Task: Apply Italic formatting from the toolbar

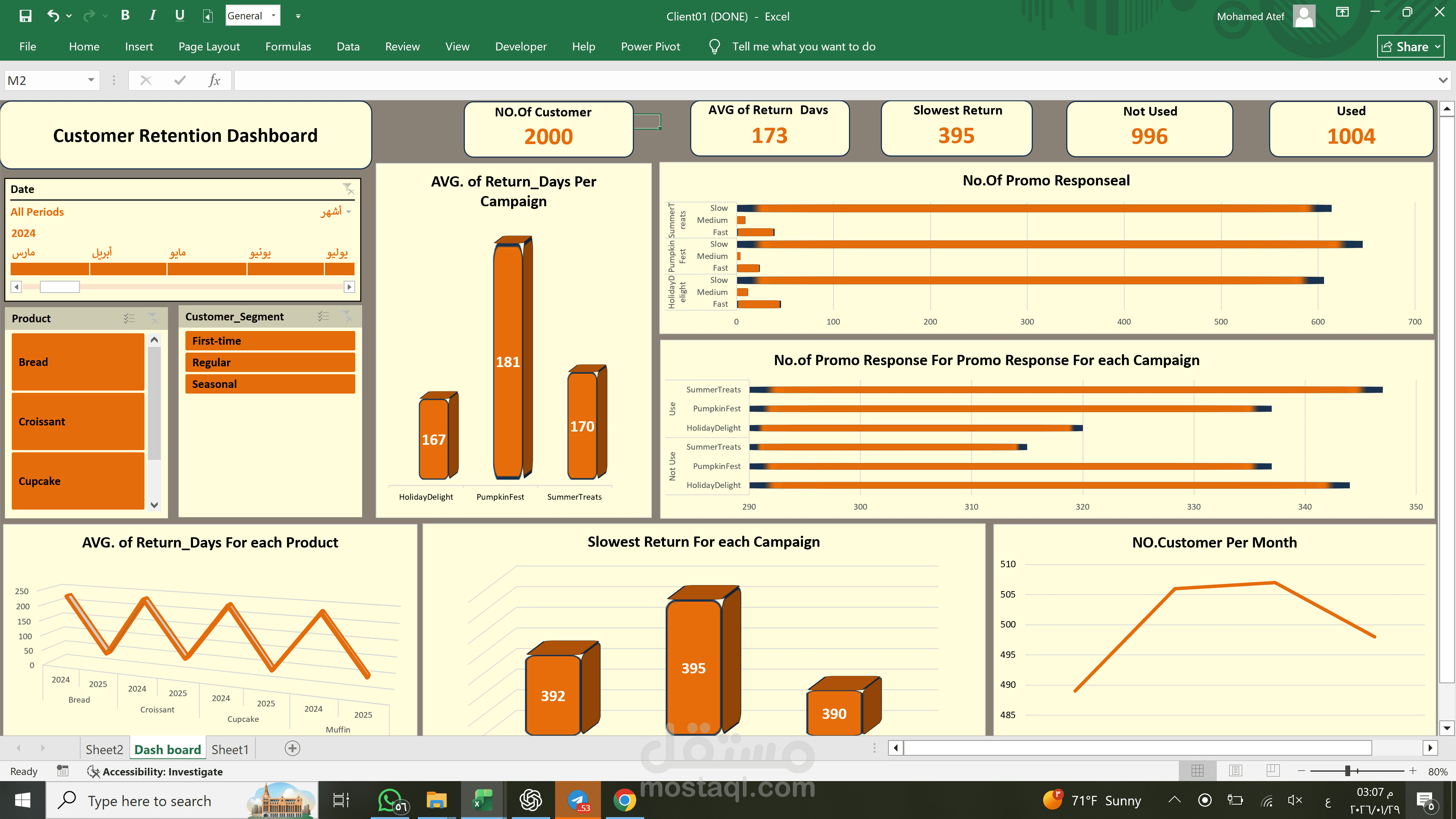Action: tap(152, 15)
